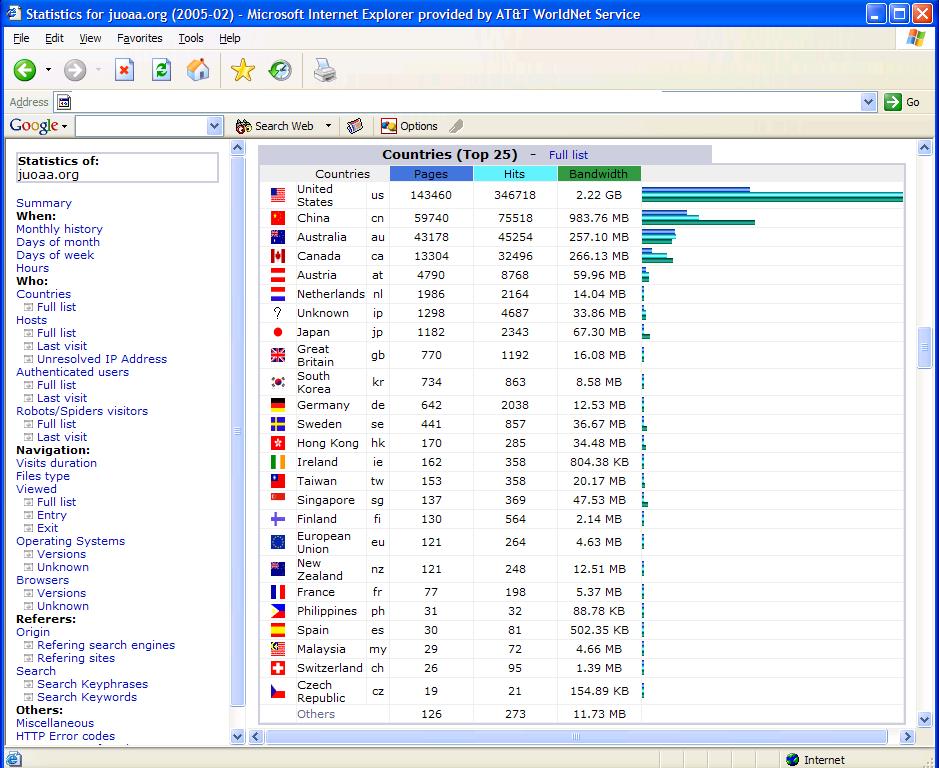Viewport: 939px width, 768px height.
Task: Click the Sweden flag icon
Action: (278, 424)
